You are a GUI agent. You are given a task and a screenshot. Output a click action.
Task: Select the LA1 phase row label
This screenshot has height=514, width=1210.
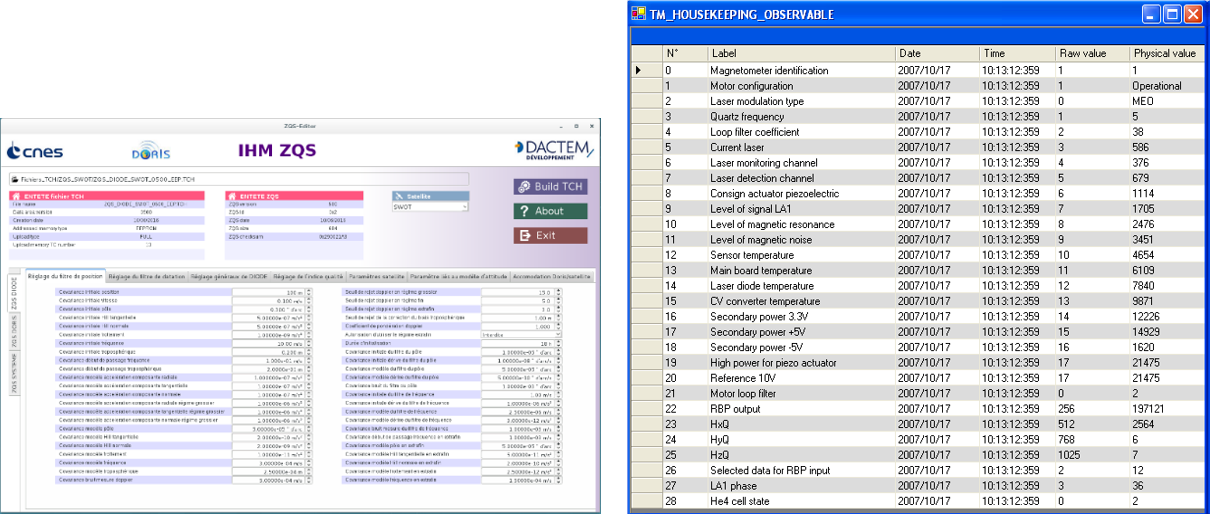[735, 485]
